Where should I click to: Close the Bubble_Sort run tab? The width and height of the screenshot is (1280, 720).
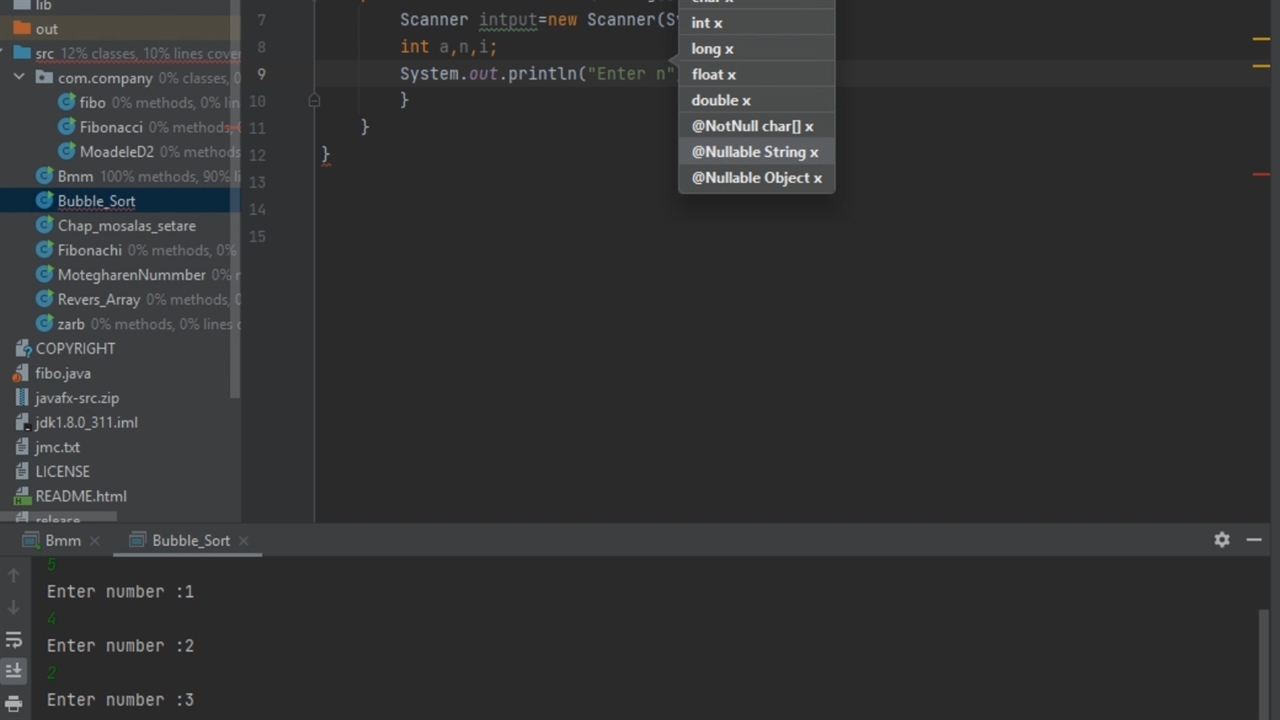tap(244, 541)
